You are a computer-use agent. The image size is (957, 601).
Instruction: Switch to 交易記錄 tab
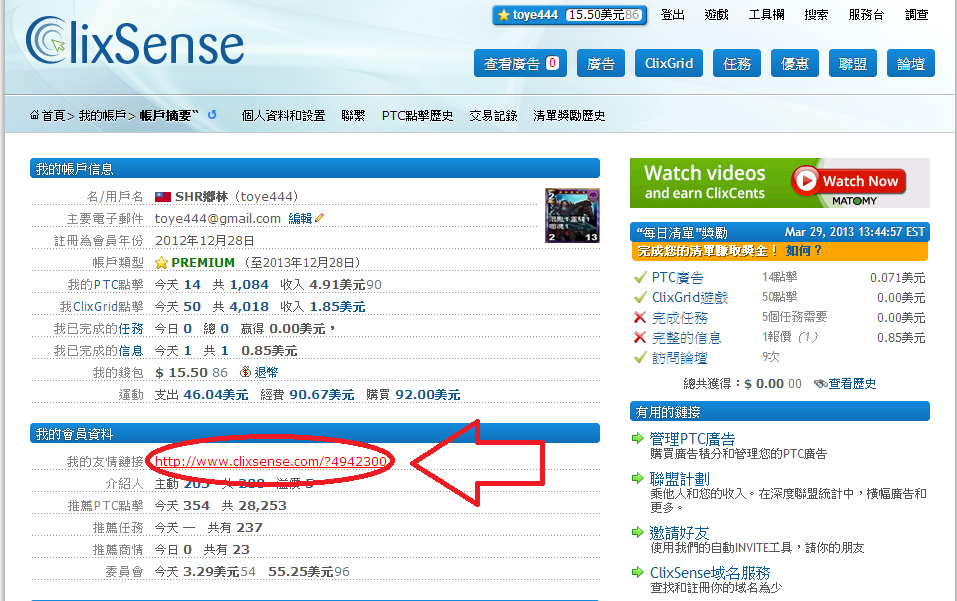pyautogui.click(x=493, y=115)
